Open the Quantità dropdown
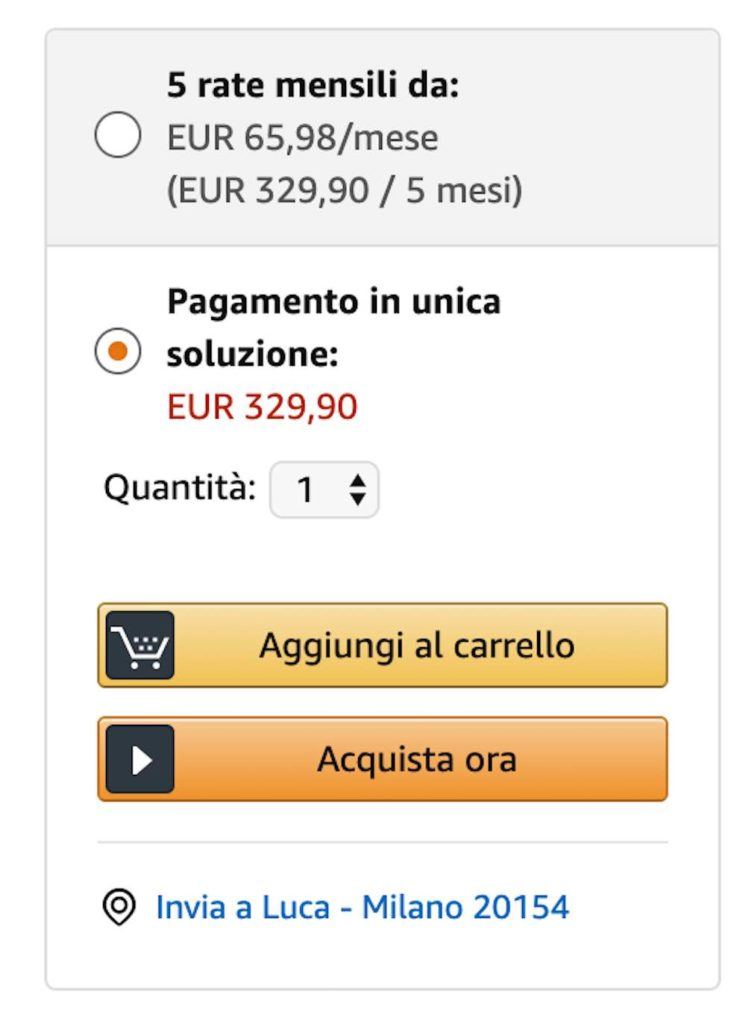 [324, 490]
